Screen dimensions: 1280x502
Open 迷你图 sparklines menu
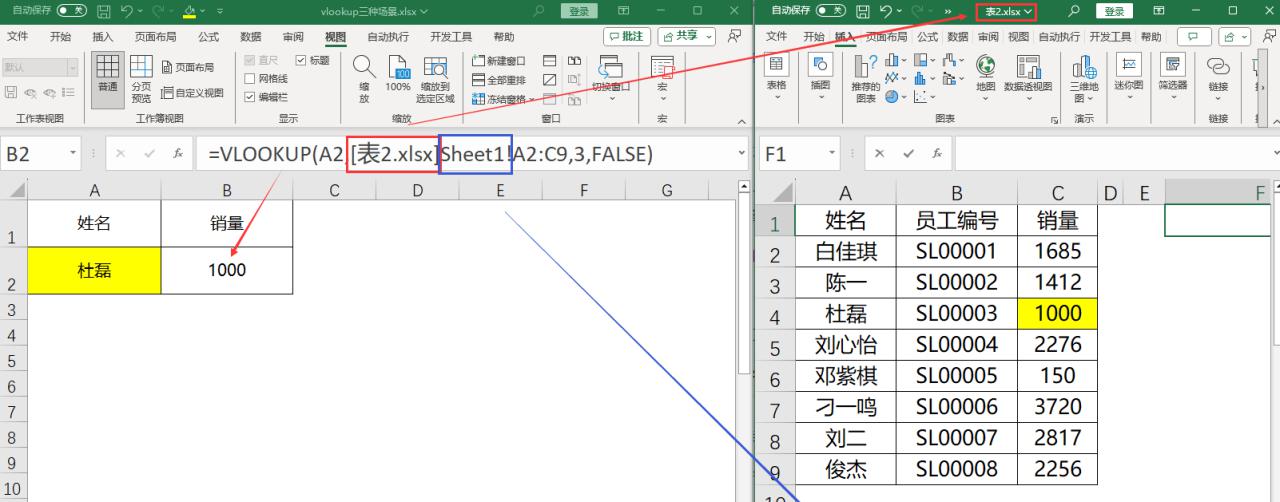1129,74
